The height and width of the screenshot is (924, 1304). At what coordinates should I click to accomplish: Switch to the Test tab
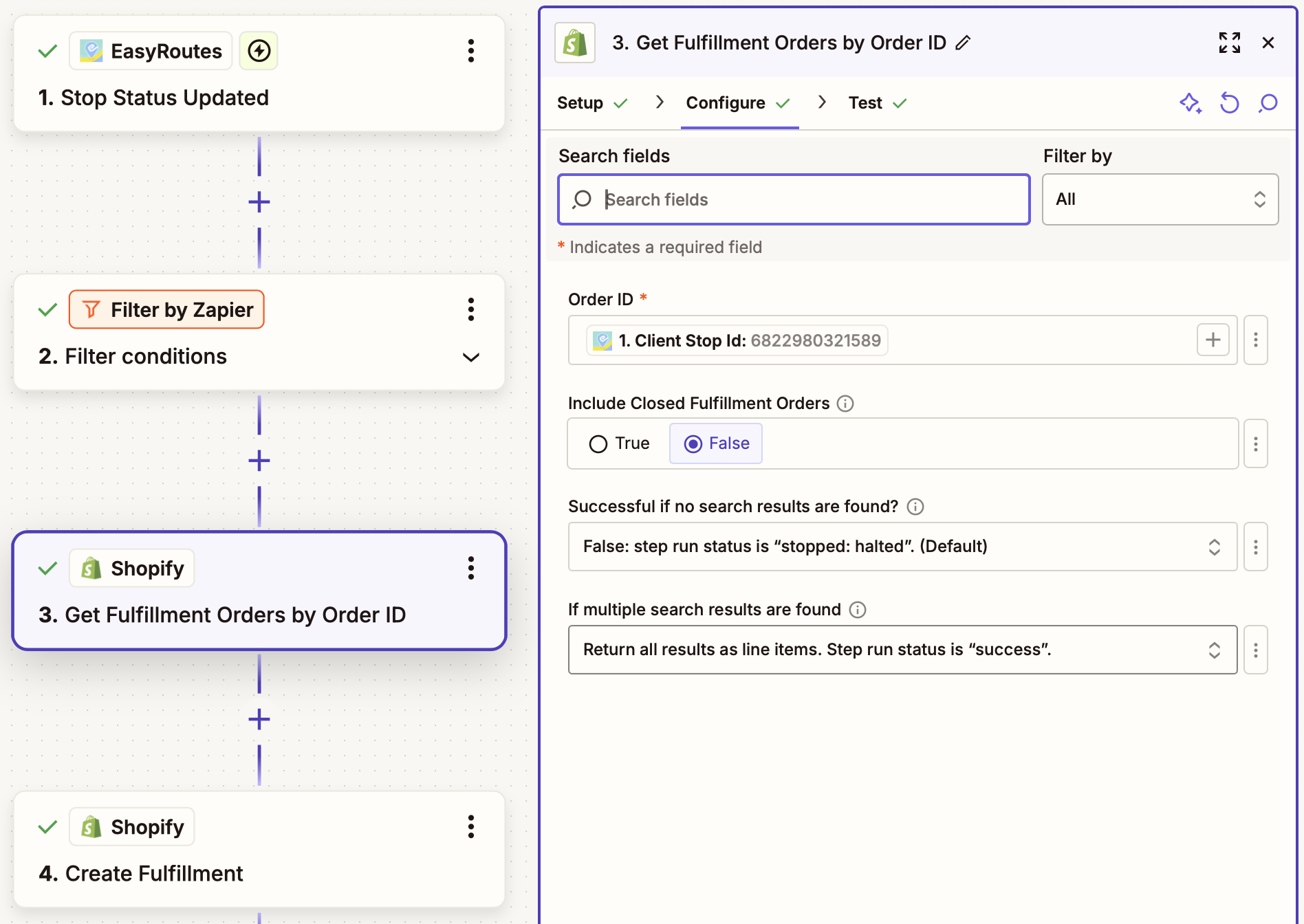point(865,103)
